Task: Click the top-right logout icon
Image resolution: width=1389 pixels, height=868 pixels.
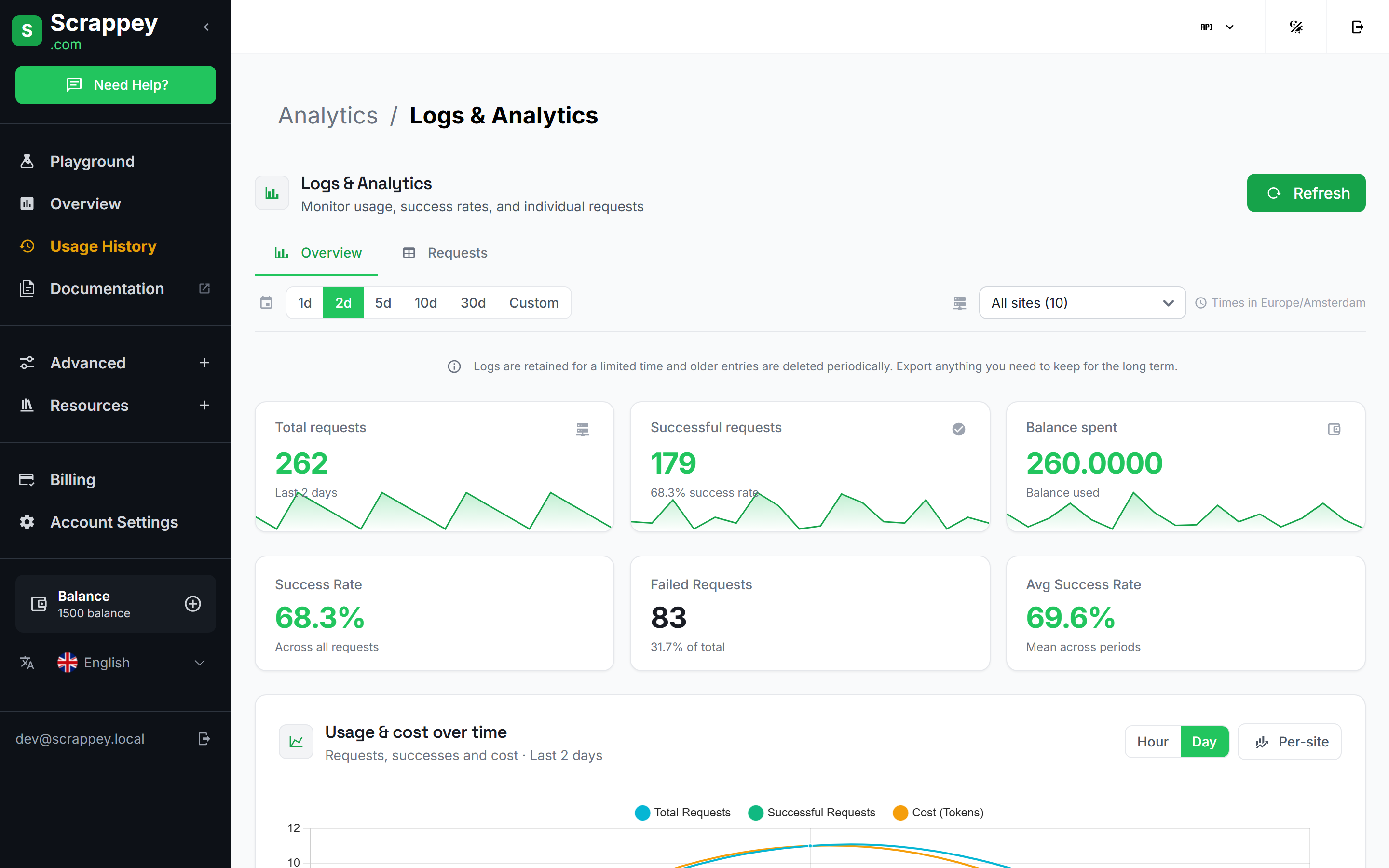Action: pos(1358,27)
